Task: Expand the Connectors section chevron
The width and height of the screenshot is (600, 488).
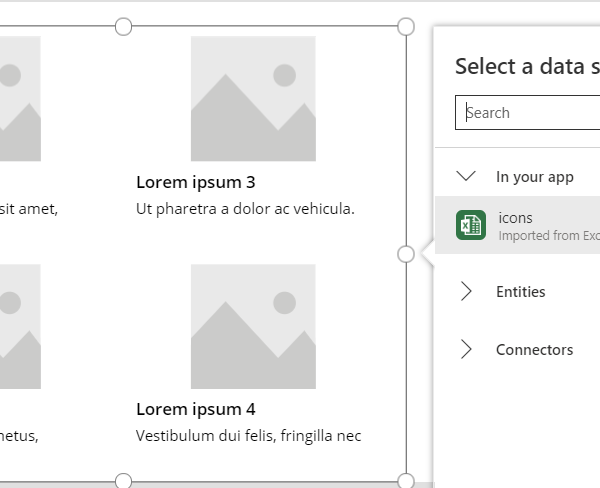Action: tap(466, 349)
